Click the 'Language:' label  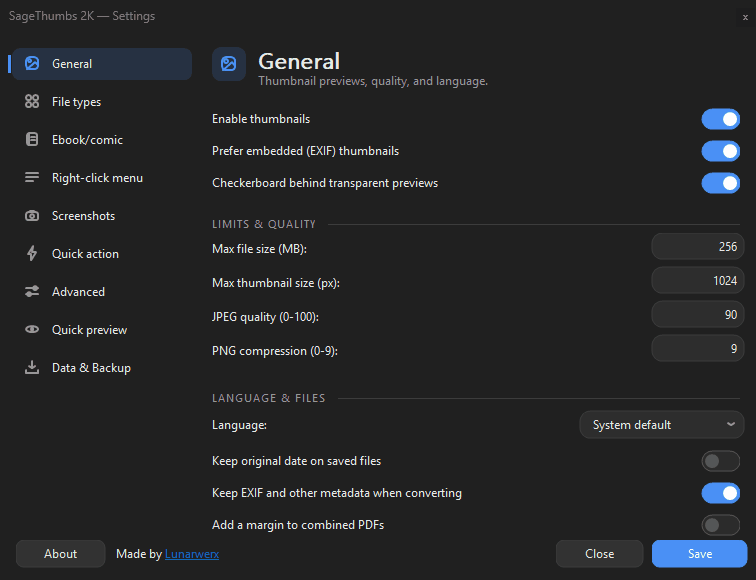(239, 425)
